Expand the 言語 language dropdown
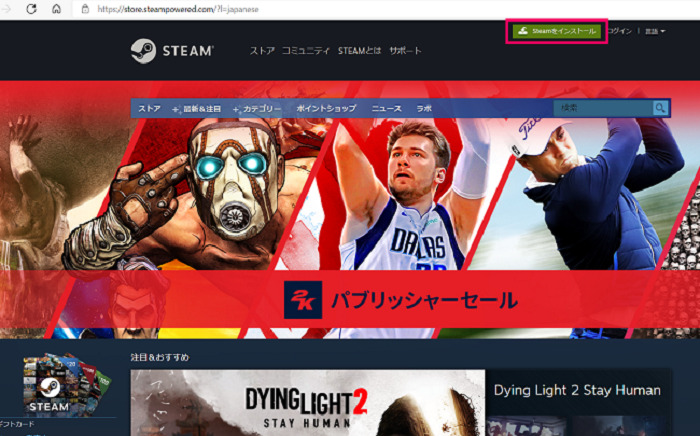The height and width of the screenshot is (436, 700). (x=655, y=31)
